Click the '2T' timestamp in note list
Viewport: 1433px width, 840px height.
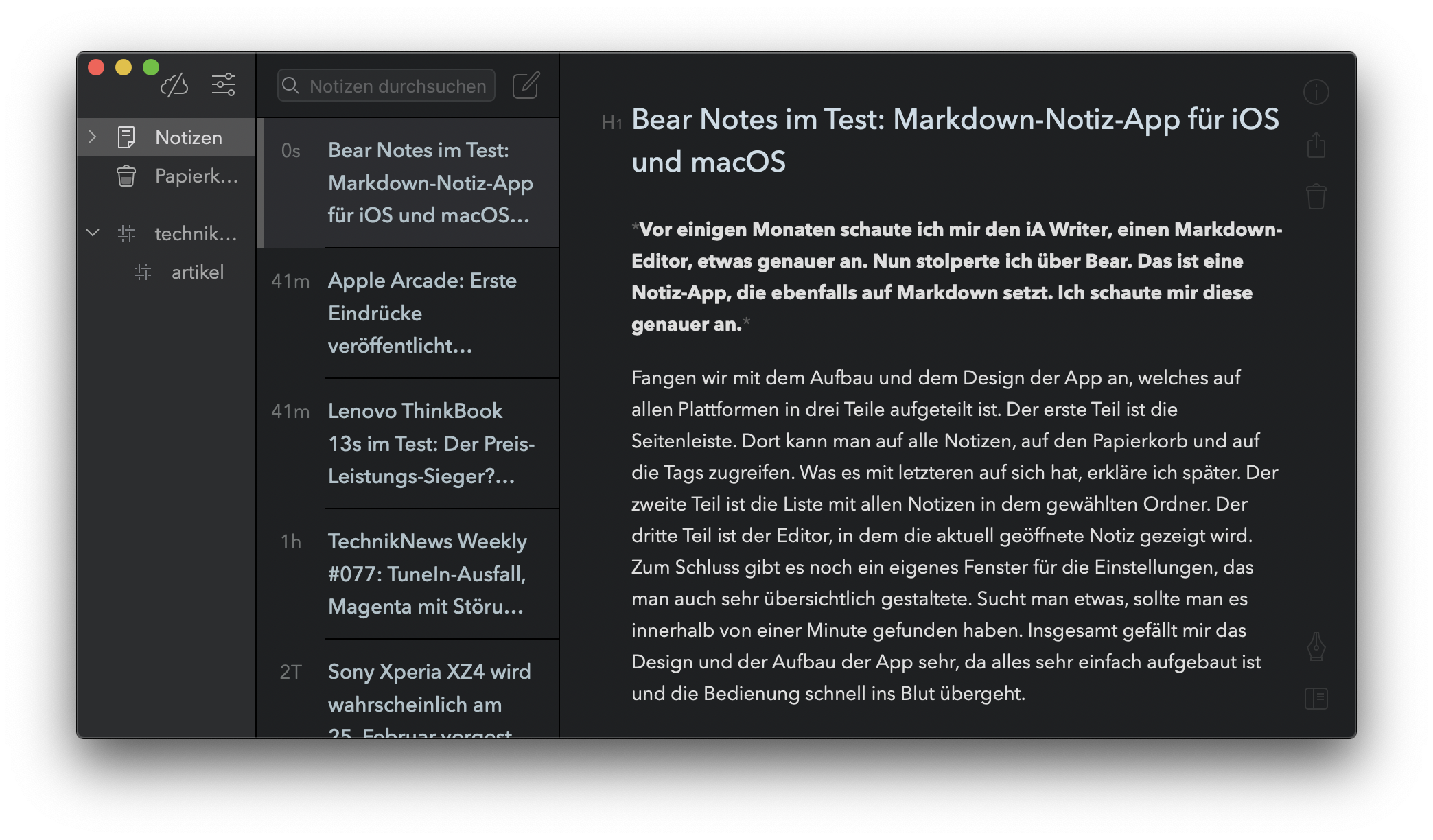pyautogui.click(x=291, y=672)
